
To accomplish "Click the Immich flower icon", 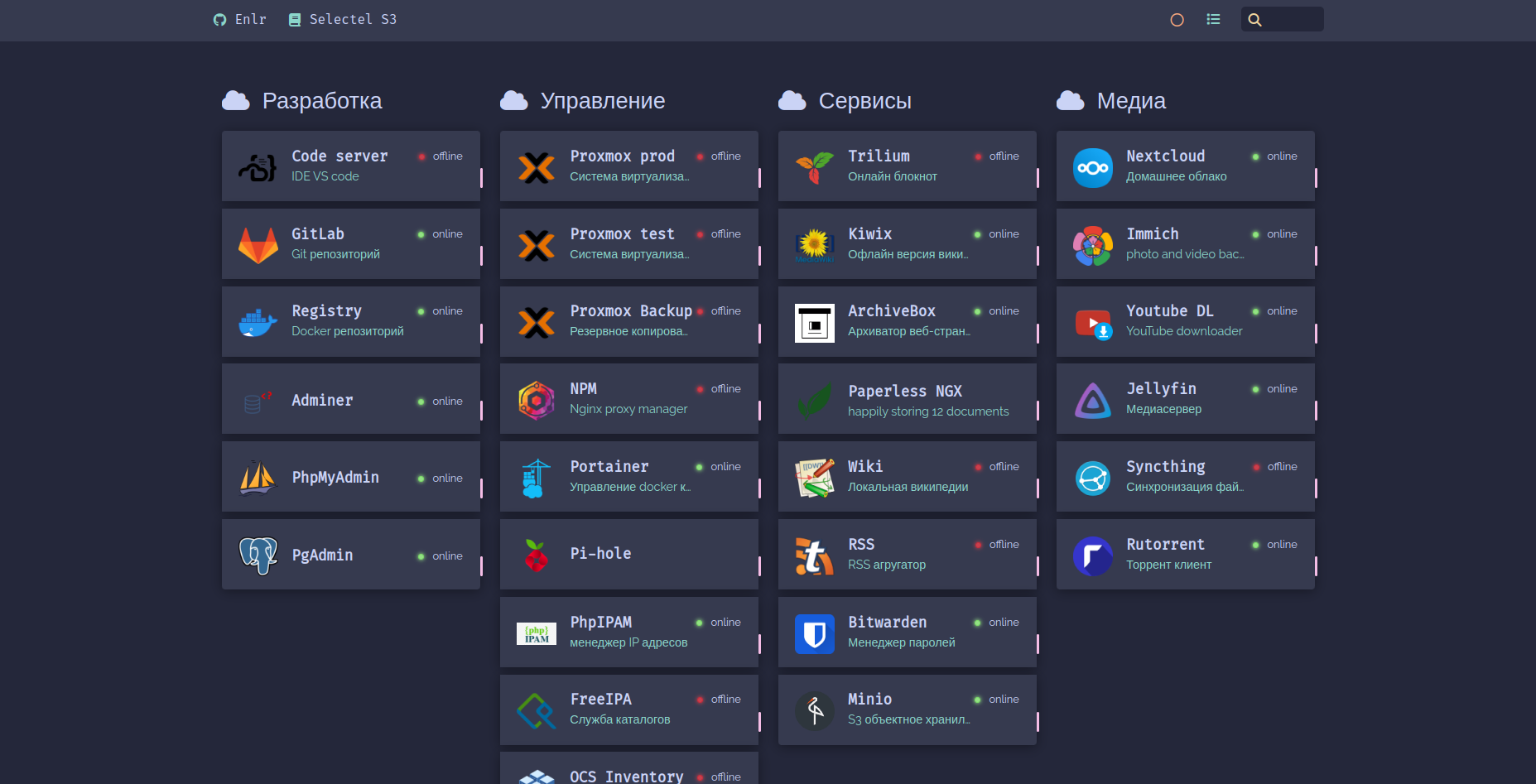I will pyautogui.click(x=1093, y=245).
